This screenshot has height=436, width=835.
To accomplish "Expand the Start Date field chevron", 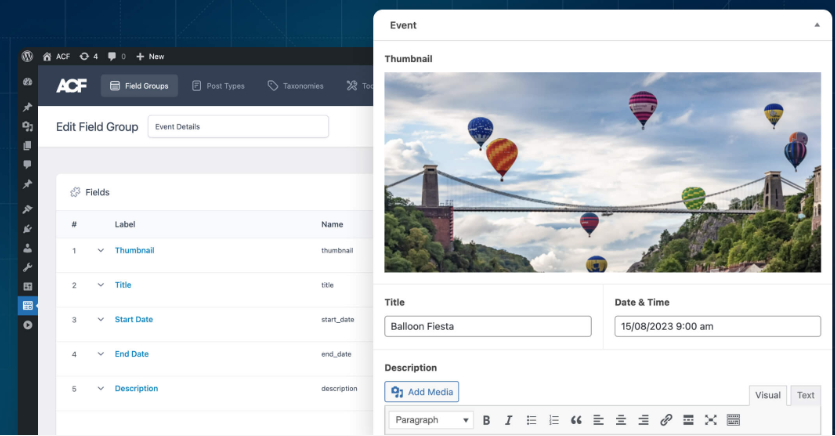I will pos(100,319).
